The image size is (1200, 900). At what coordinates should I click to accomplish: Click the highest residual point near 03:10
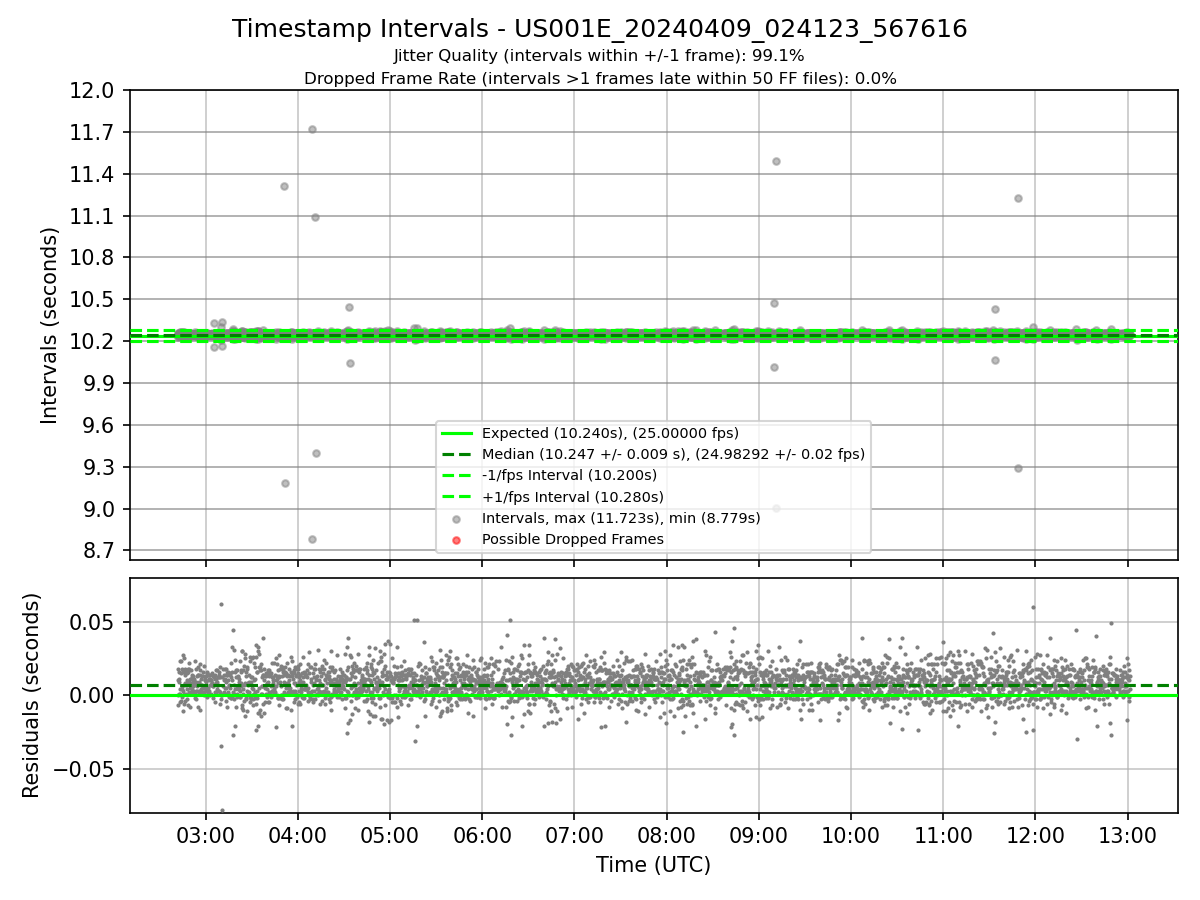pyautogui.click(x=221, y=604)
